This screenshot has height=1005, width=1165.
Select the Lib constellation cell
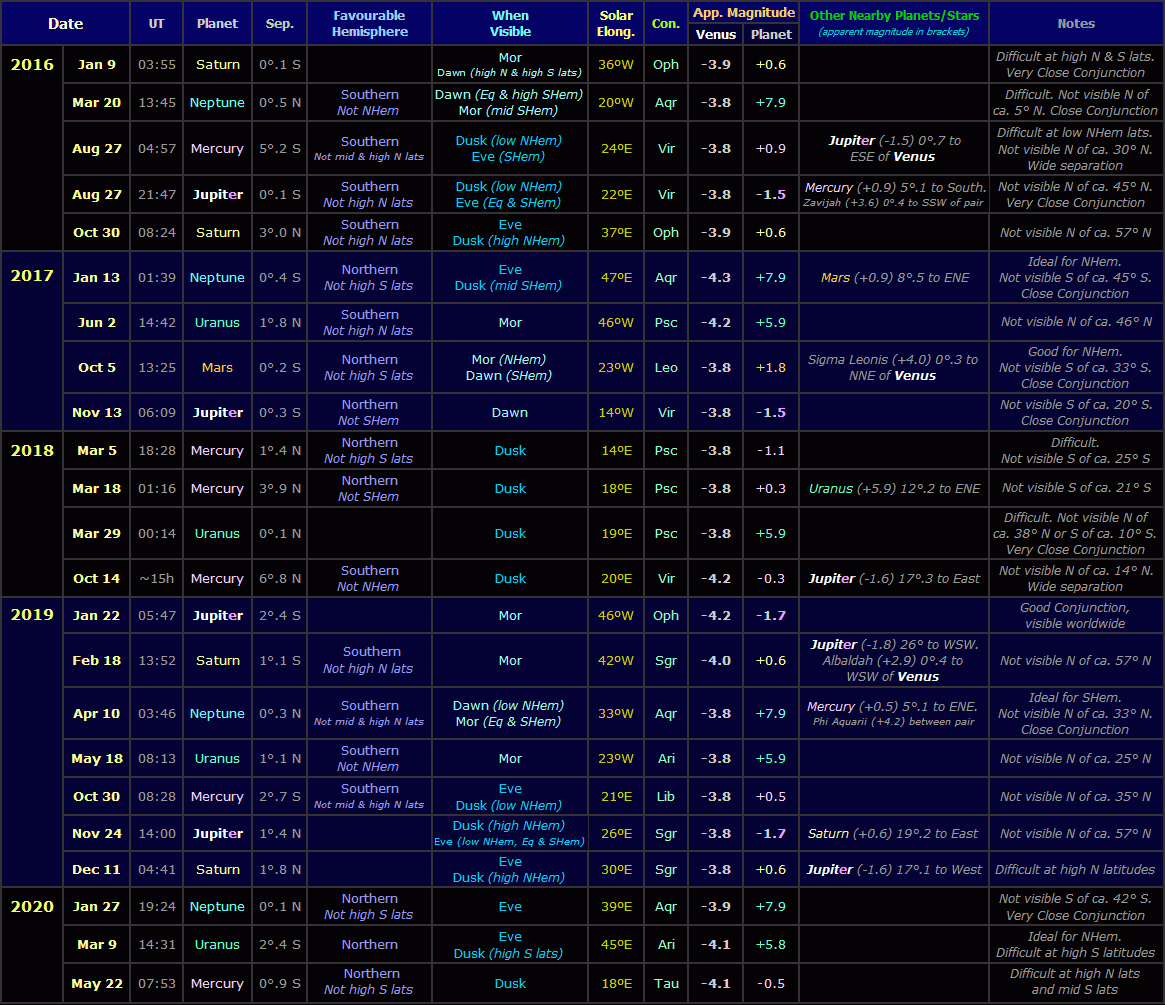(x=665, y=796)
